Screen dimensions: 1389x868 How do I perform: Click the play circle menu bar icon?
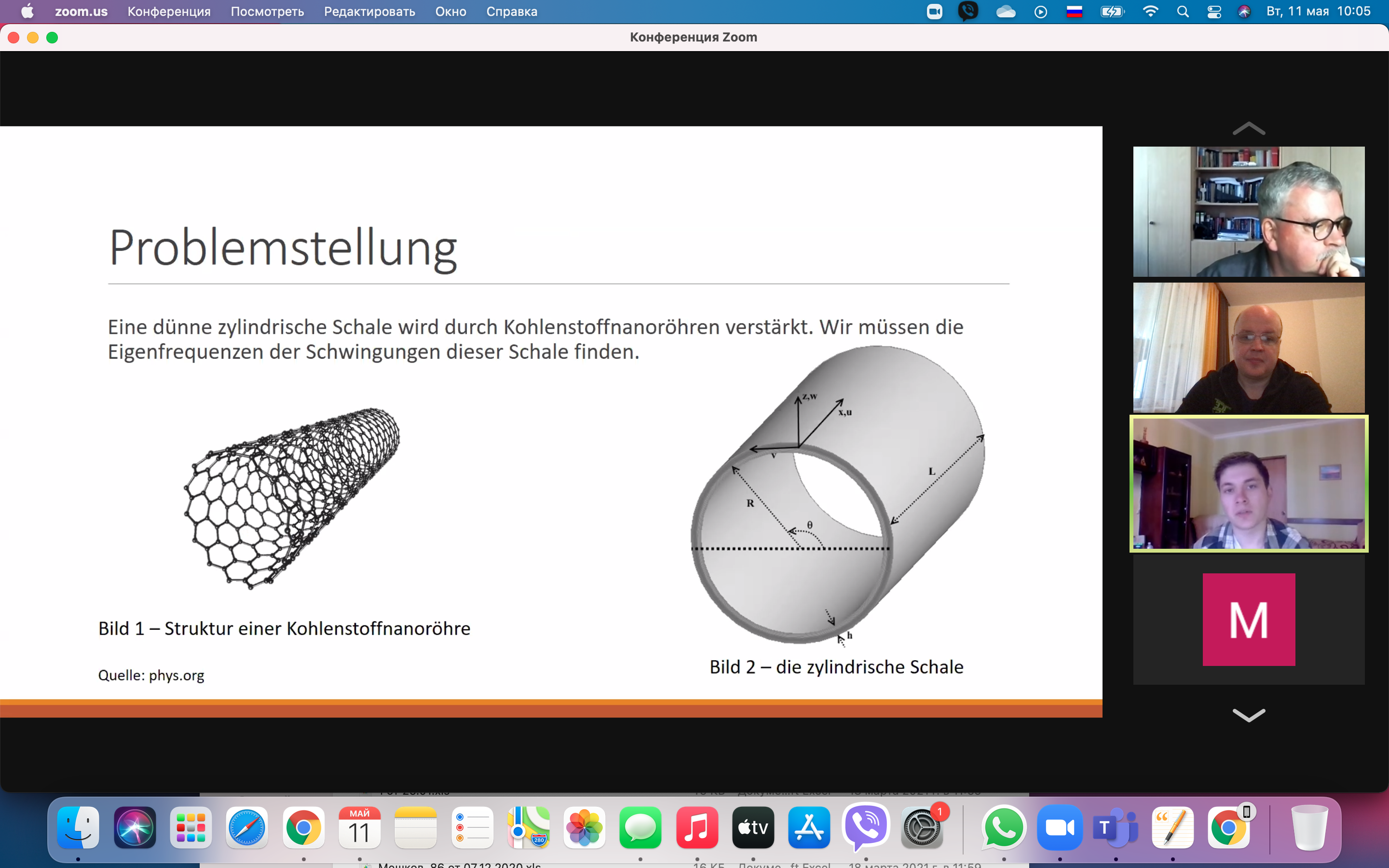pos(1041,12)
